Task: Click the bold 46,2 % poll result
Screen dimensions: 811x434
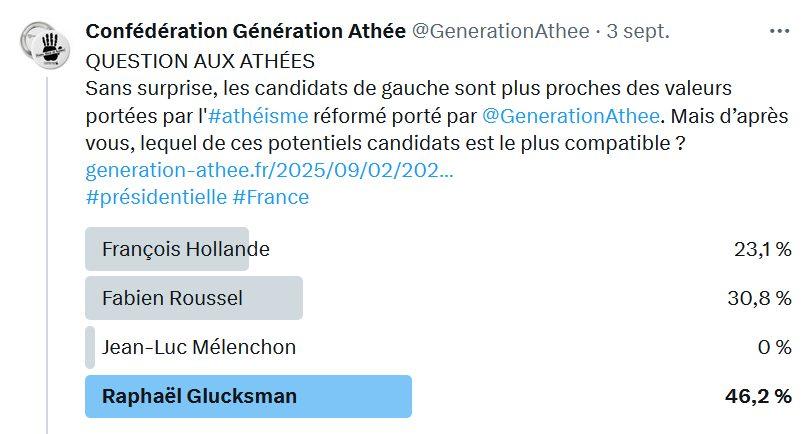Action: (758, 396)
